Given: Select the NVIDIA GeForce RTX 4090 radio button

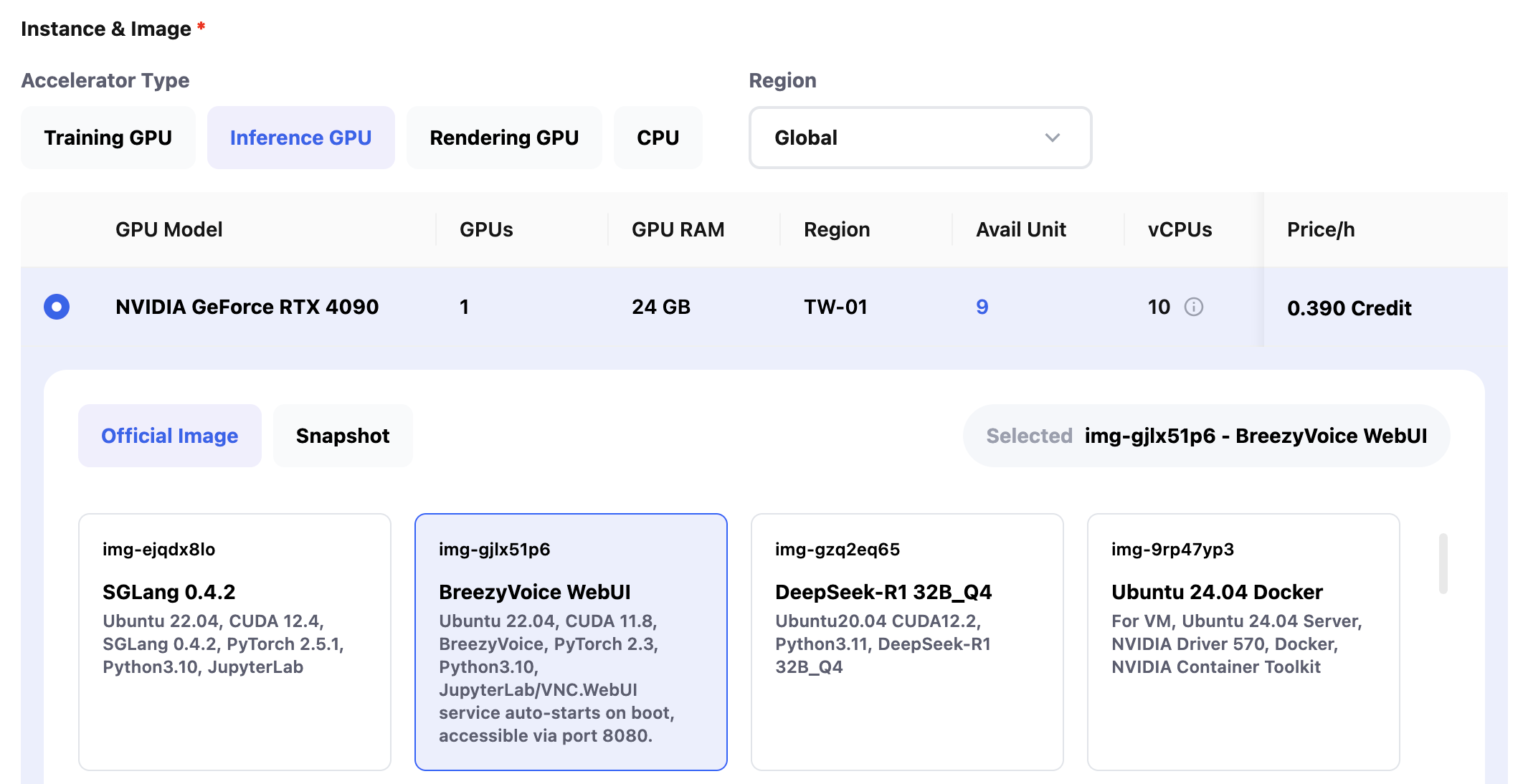Looking at the screenshot, I should (x=57, y=307).
